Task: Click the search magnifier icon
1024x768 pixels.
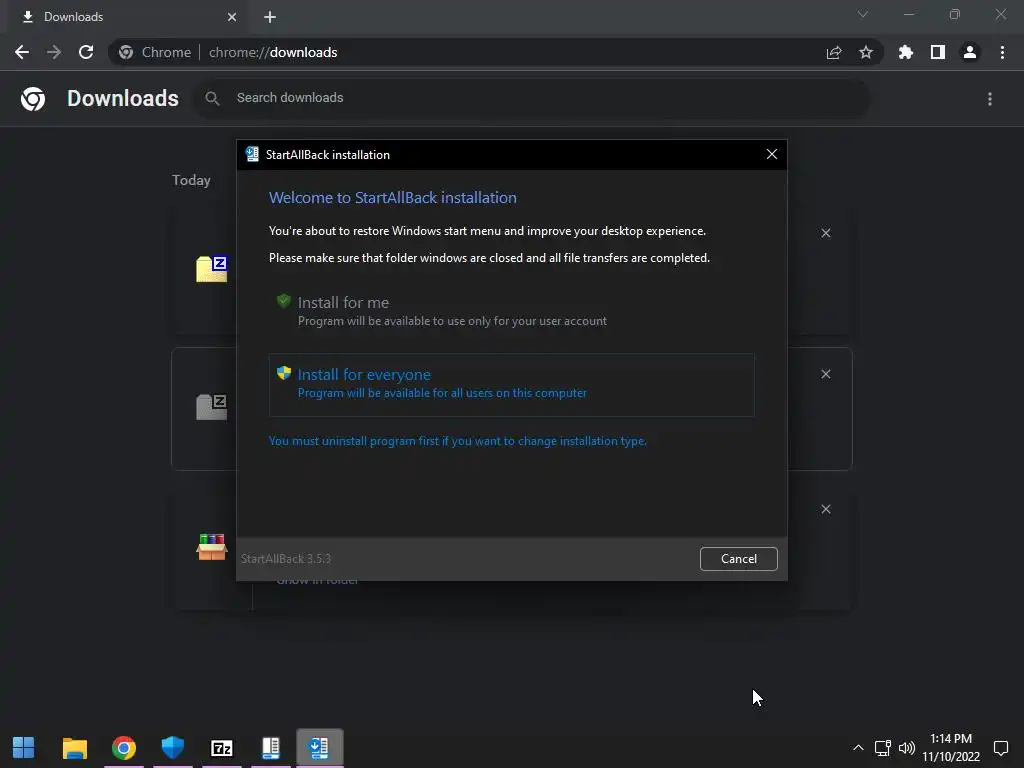Action: 212,98
